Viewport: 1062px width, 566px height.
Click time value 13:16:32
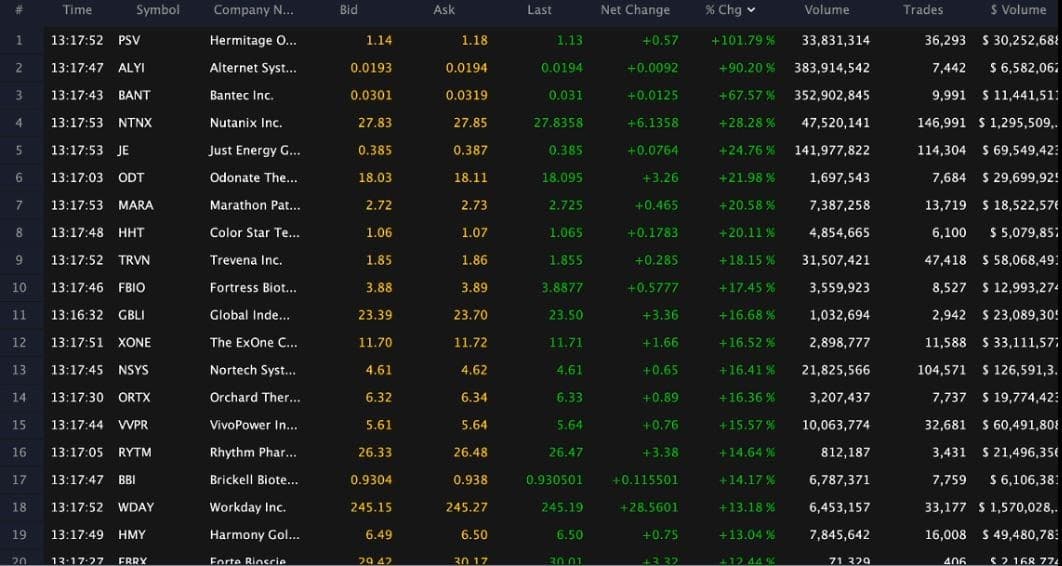(77, 315)
